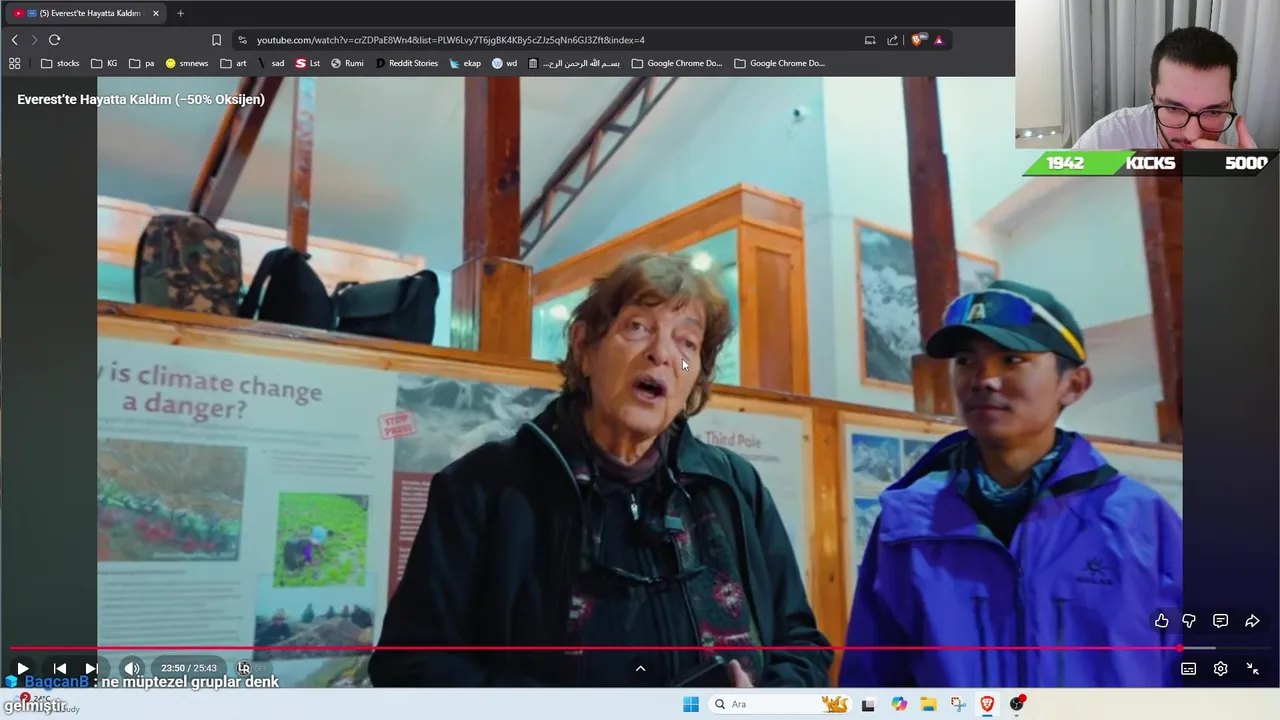
Task: Open the site settings icon in address bar
Action: [242, 40]
